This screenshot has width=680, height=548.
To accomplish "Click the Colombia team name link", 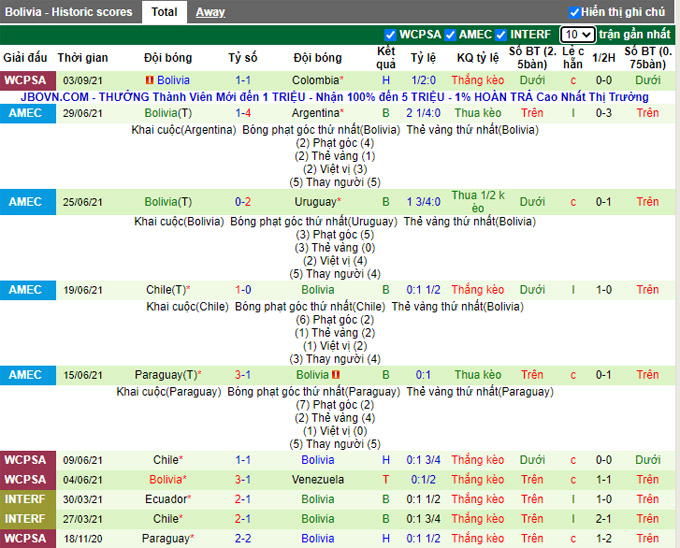I will pyautogui.click(x=315, y=80).
